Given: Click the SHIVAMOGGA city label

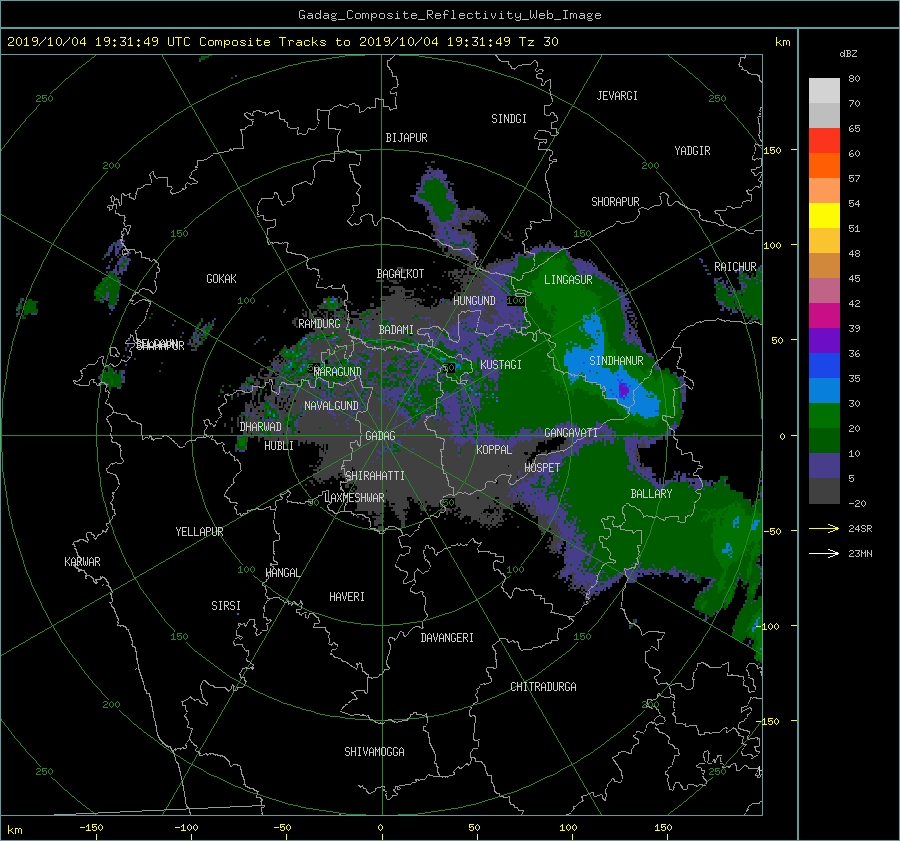Looking at the screenshot, I should (374, 751).
